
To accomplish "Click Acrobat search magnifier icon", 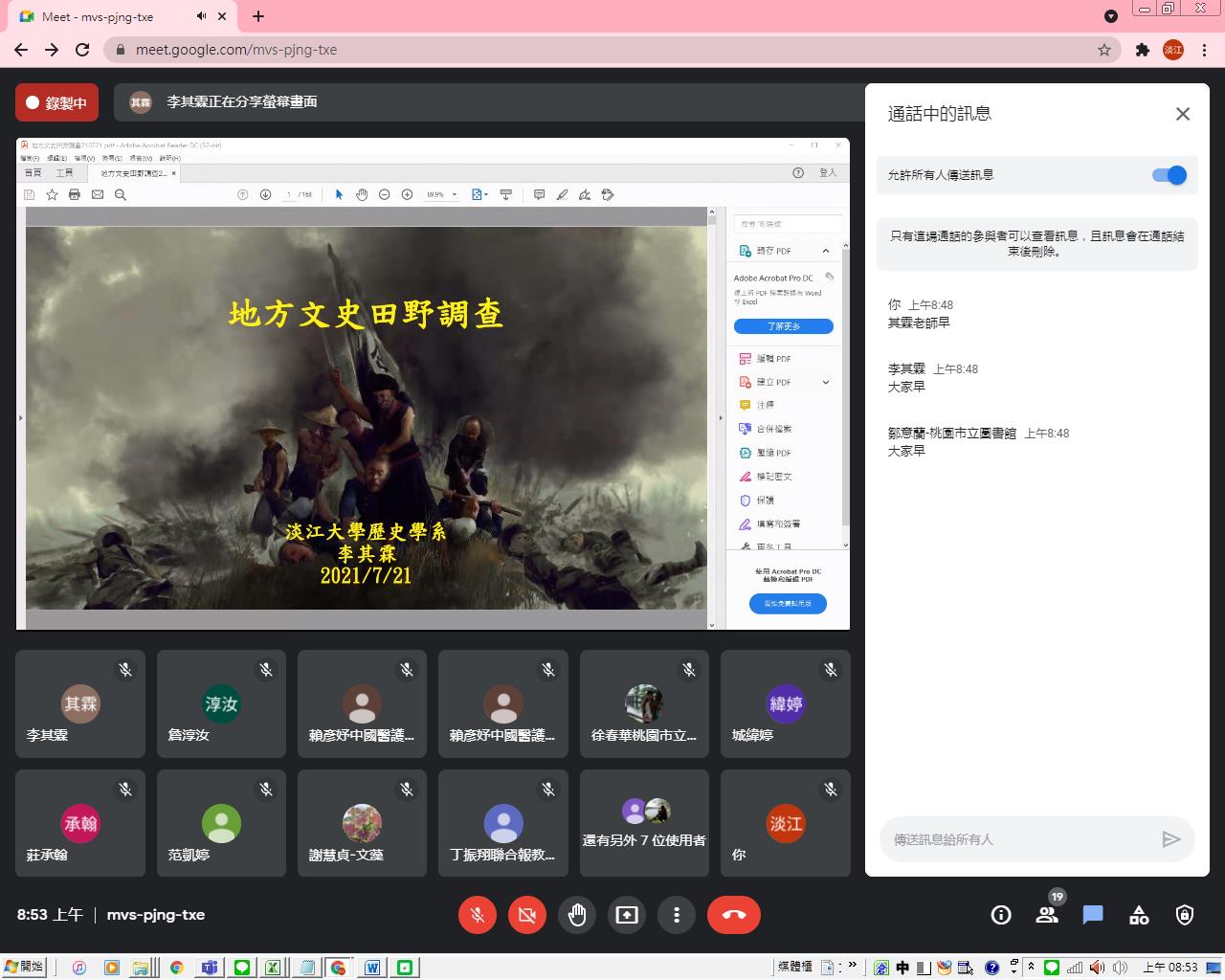I will pos(121,194).
